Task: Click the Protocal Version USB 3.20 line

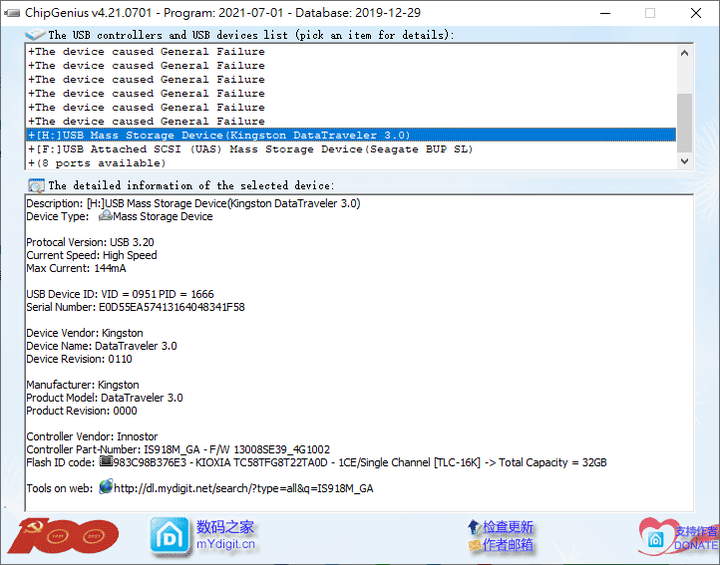Action: [x=90, y=242]
